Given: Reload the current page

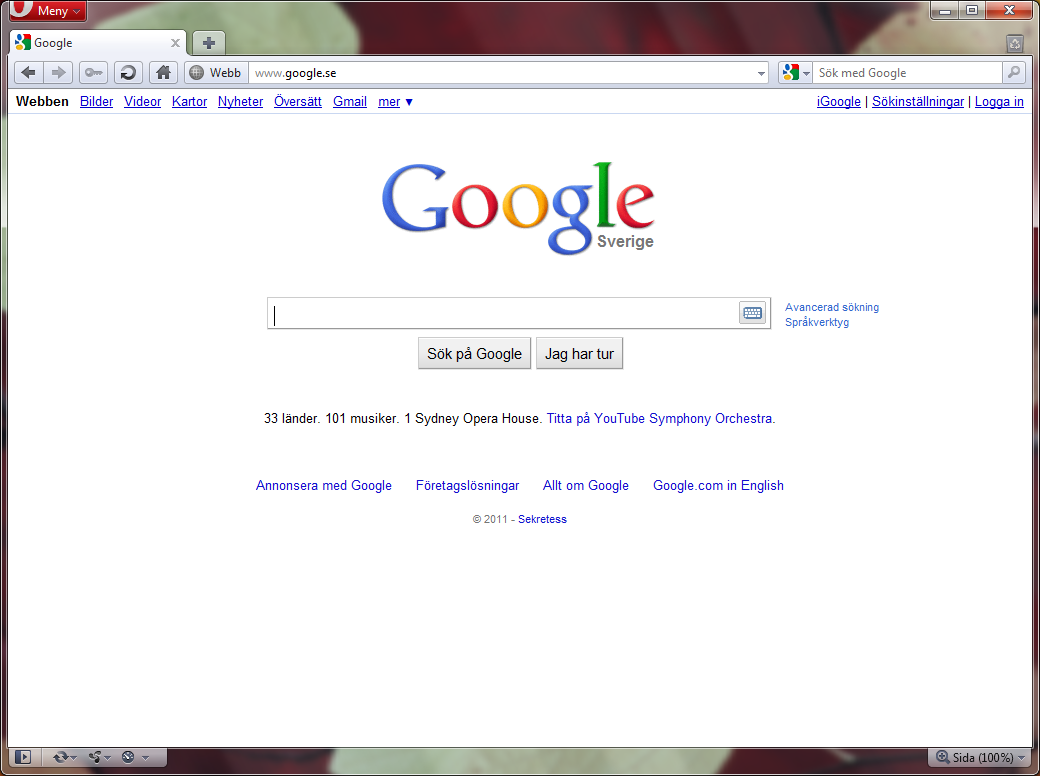Looking at the screenshot, I should (x=129, y=72).
